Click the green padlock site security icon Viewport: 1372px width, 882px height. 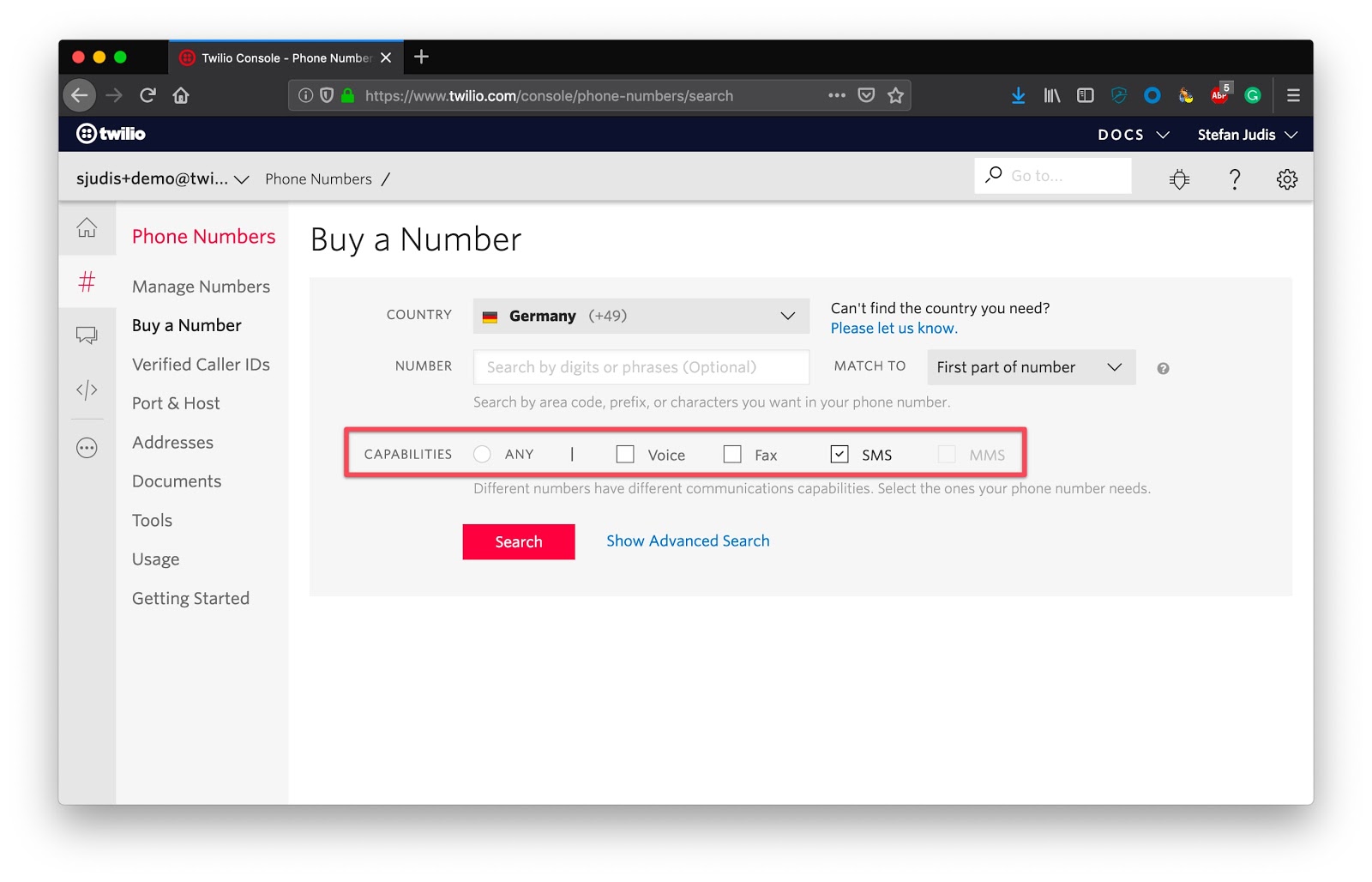click(348, 95)
